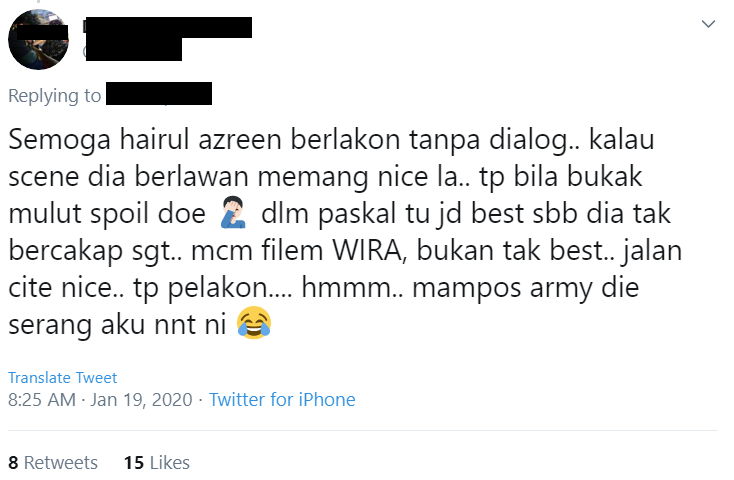
Task: Click the Jan 19, 2020 date text
Action: [141, 399]
